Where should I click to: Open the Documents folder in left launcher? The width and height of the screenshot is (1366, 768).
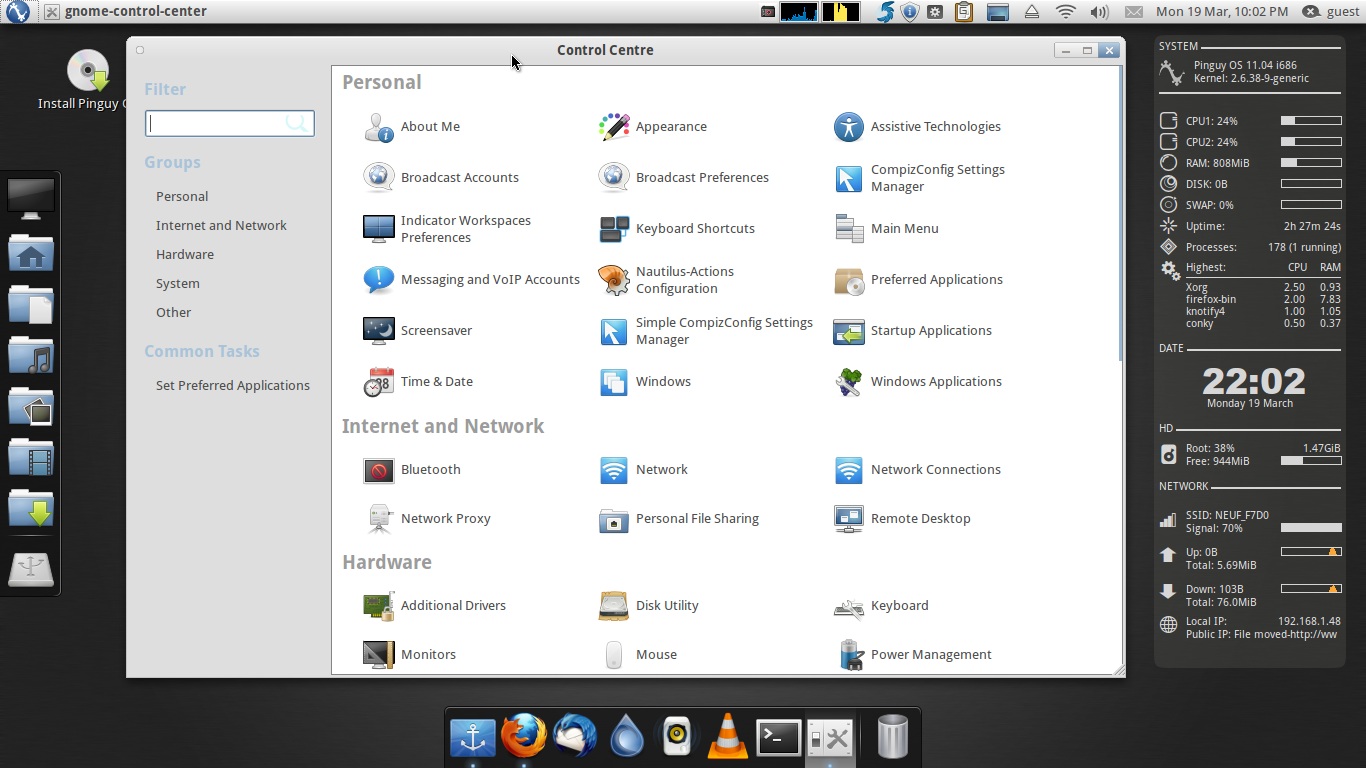(x=31, y=304)
